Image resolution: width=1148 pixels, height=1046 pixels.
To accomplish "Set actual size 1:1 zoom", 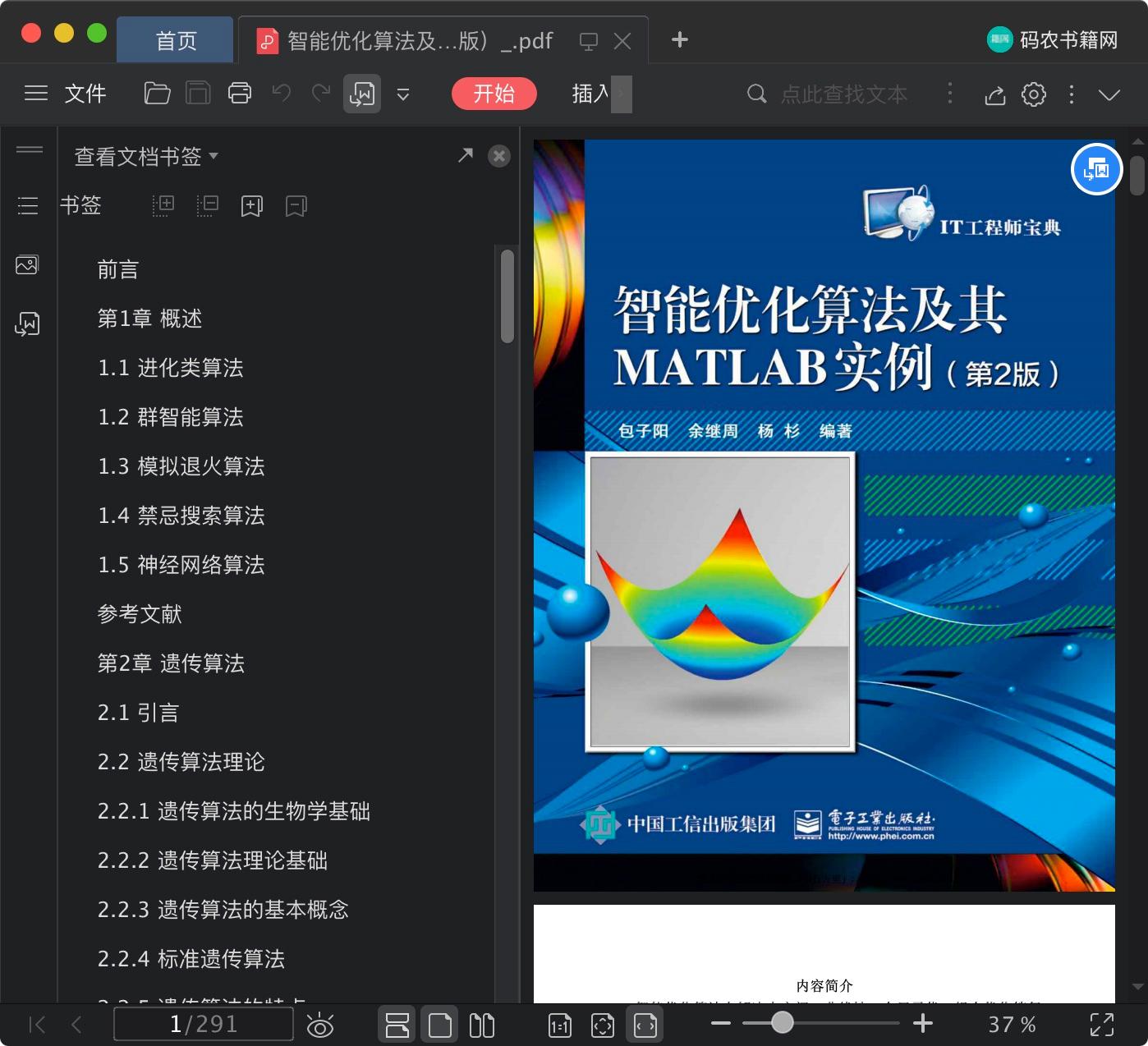I will tap(560, 1025).
